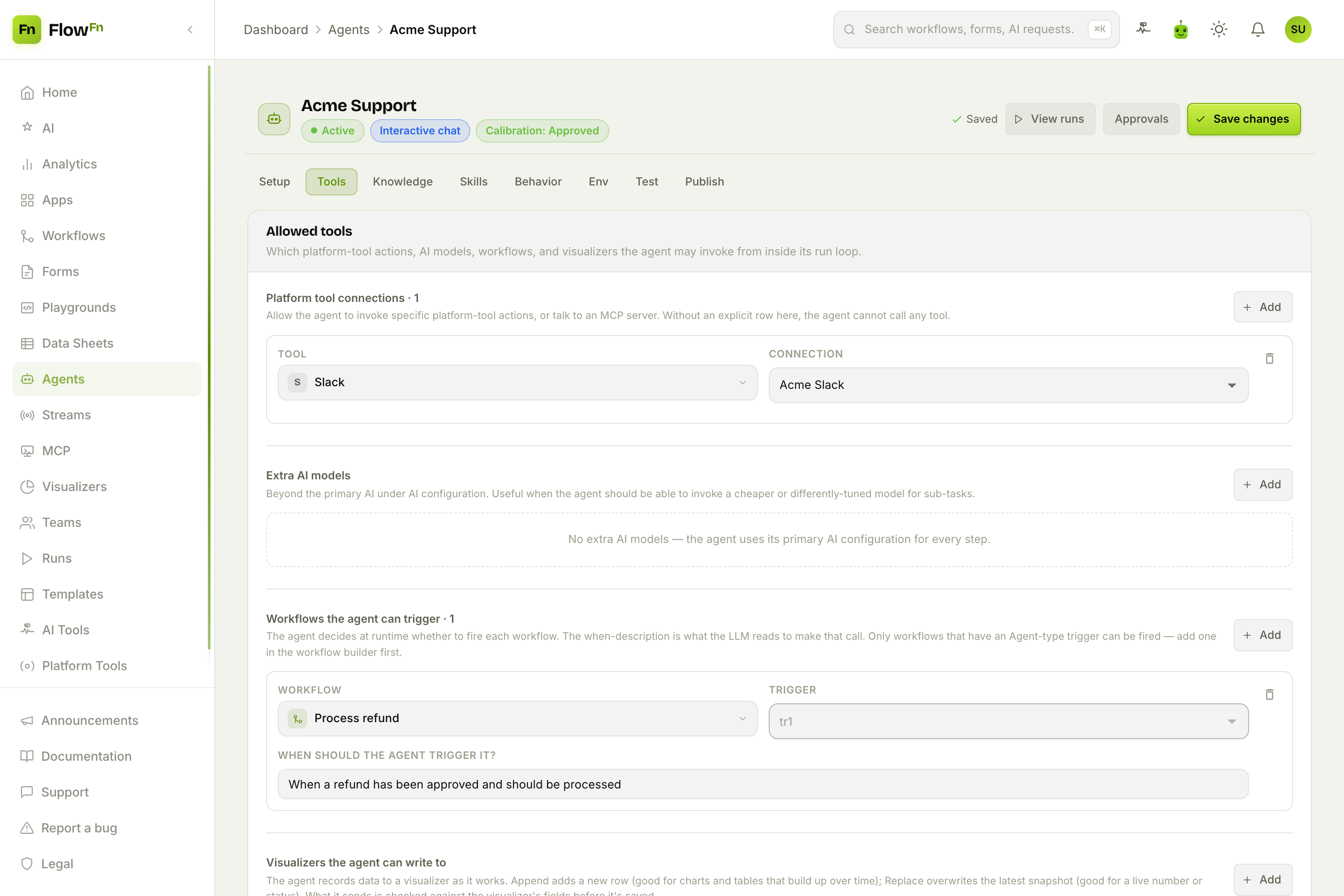Click the Active status badge
The height and width of the screenshot is (896, 1344).
pyautogui.click(x=332, y=131)
